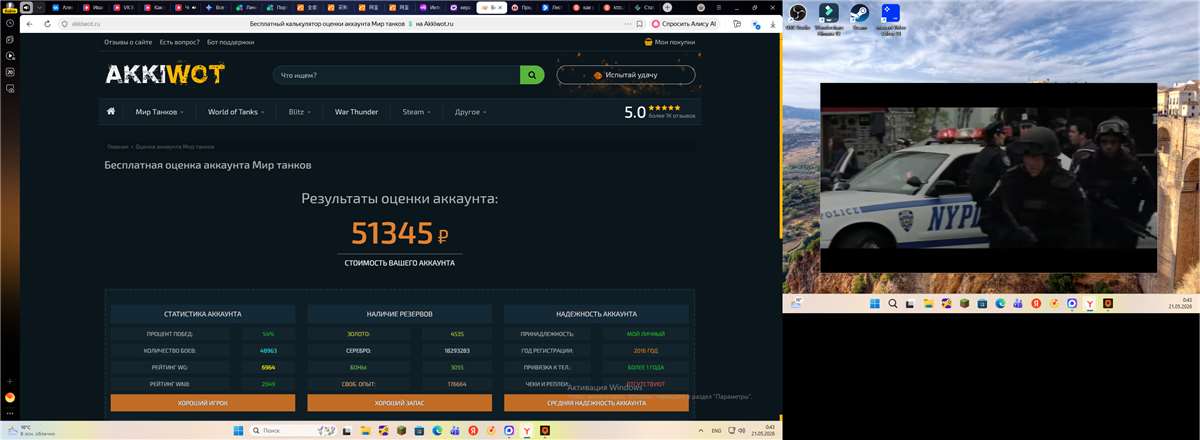The height and width of the screenshot is (440, 1200).
Task: Open the AKKIWOT home icon in navigation
Action: (x=111, y=112)
